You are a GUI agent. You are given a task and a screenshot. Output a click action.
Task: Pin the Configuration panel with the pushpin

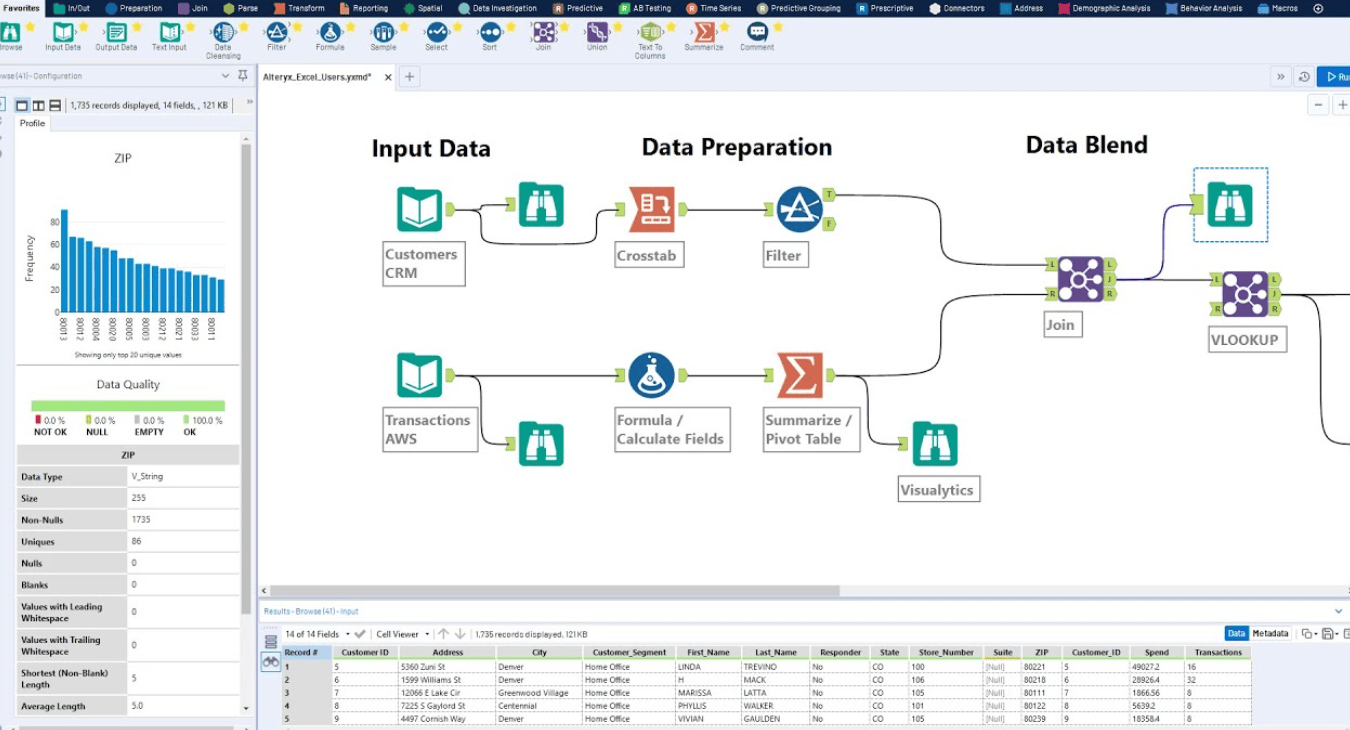(x=242, y=76)
